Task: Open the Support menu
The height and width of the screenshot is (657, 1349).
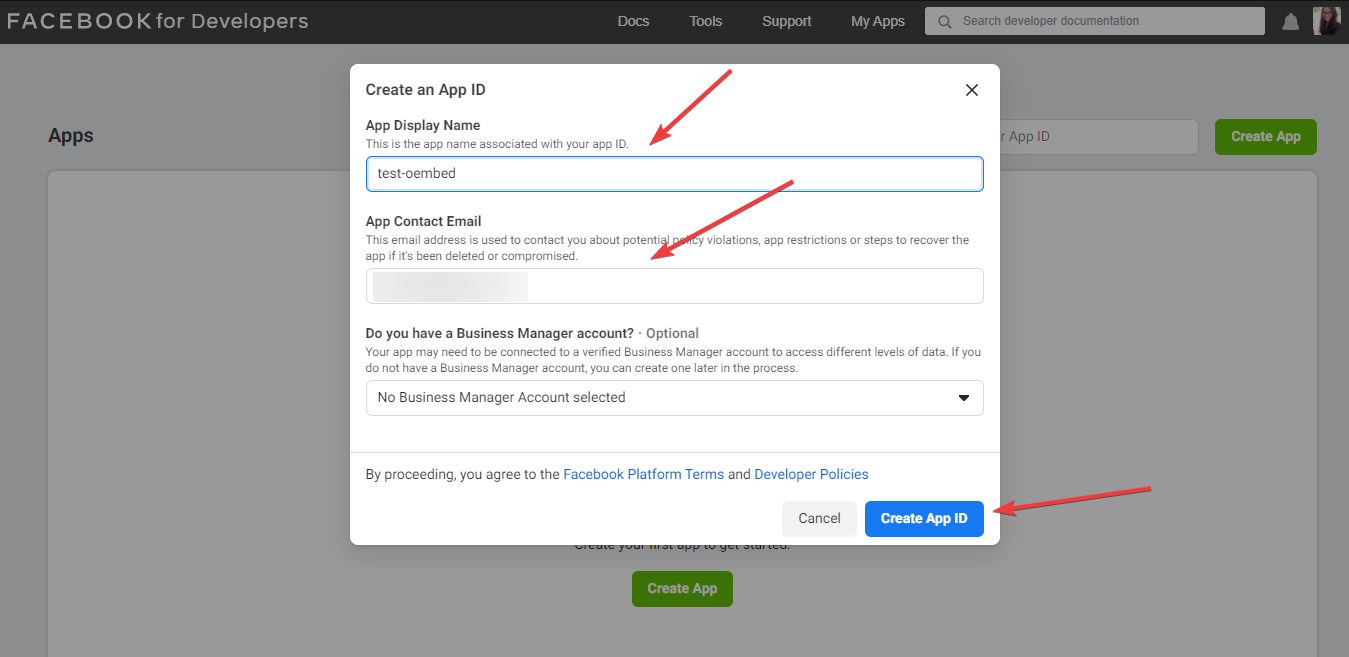Action: tap(787, 21)
